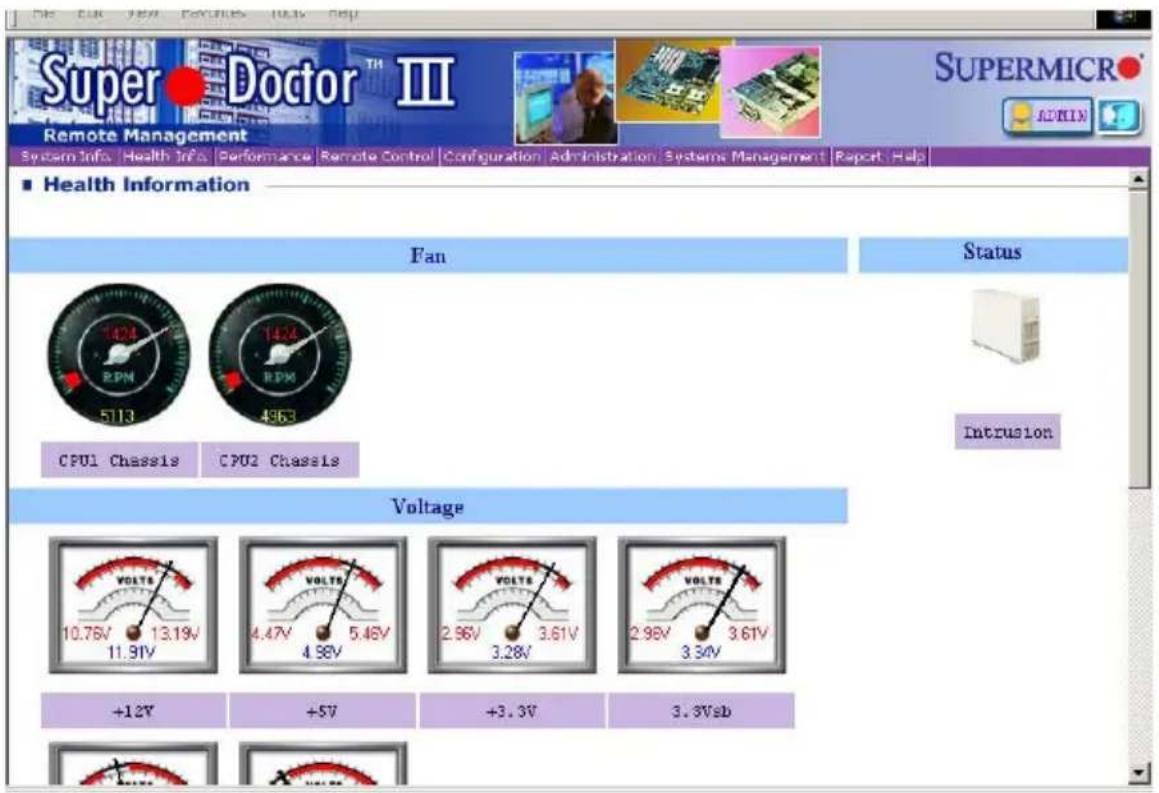Click the +5V voltage meter
1159x793 pixels.
323,605
